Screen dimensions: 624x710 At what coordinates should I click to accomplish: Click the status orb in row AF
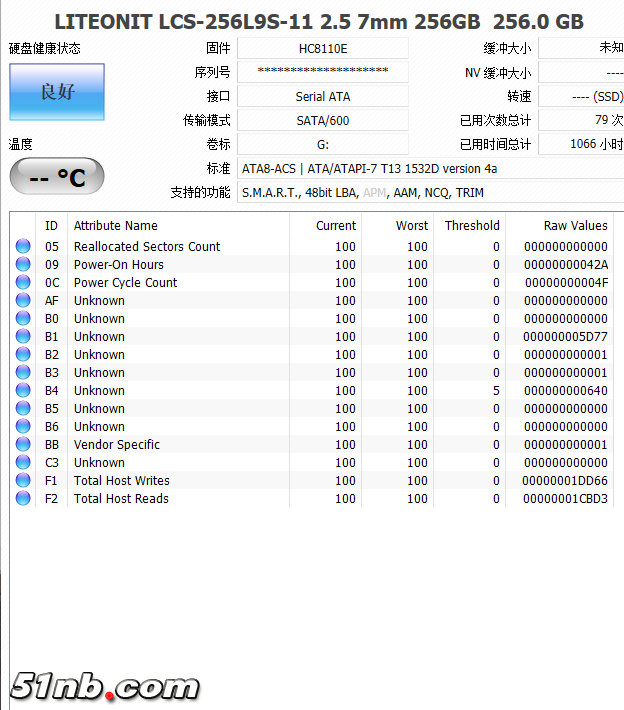pos(23,300)
